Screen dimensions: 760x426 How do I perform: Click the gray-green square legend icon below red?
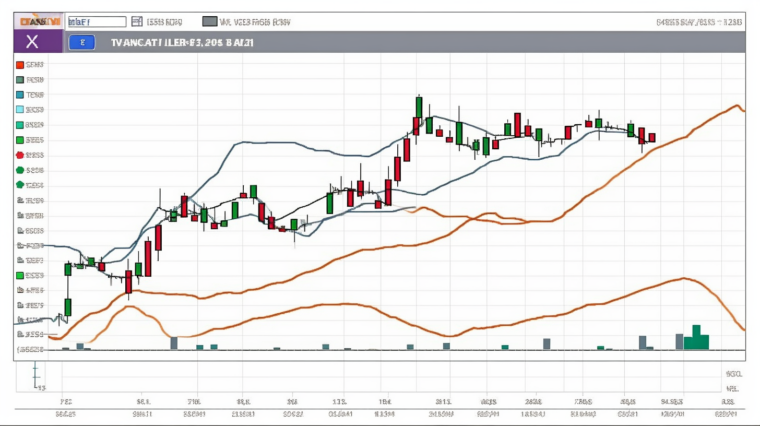(19, 79)
